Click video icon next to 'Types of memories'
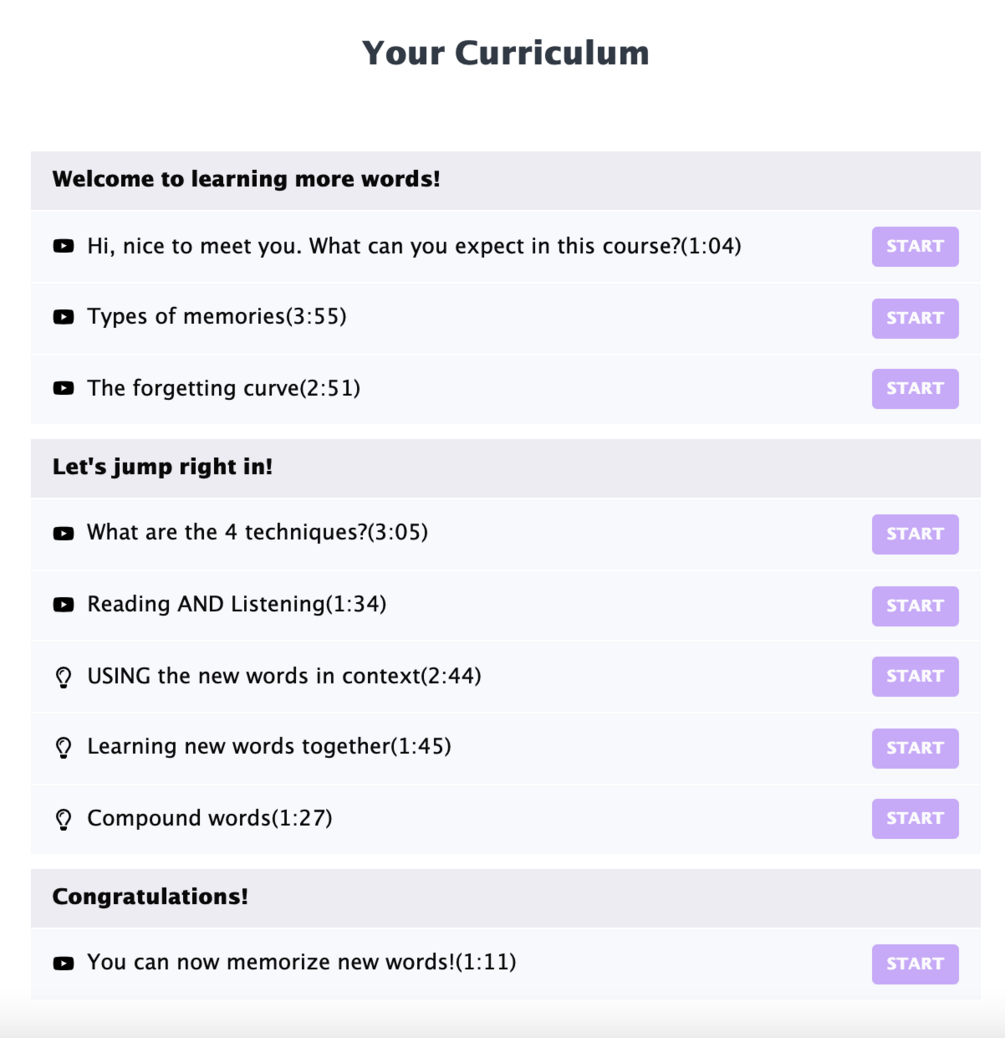 pyautogui.click(x=63, y=317)
